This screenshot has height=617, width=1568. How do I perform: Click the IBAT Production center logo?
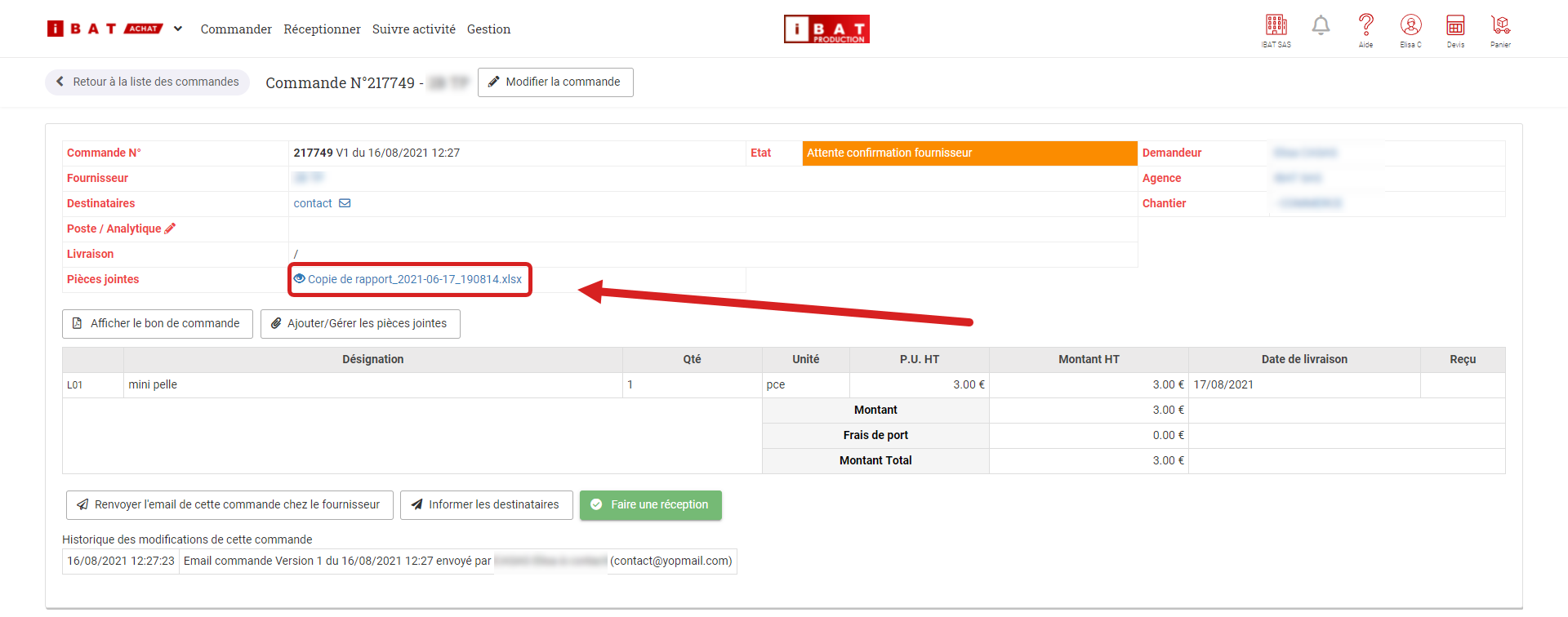826,29
